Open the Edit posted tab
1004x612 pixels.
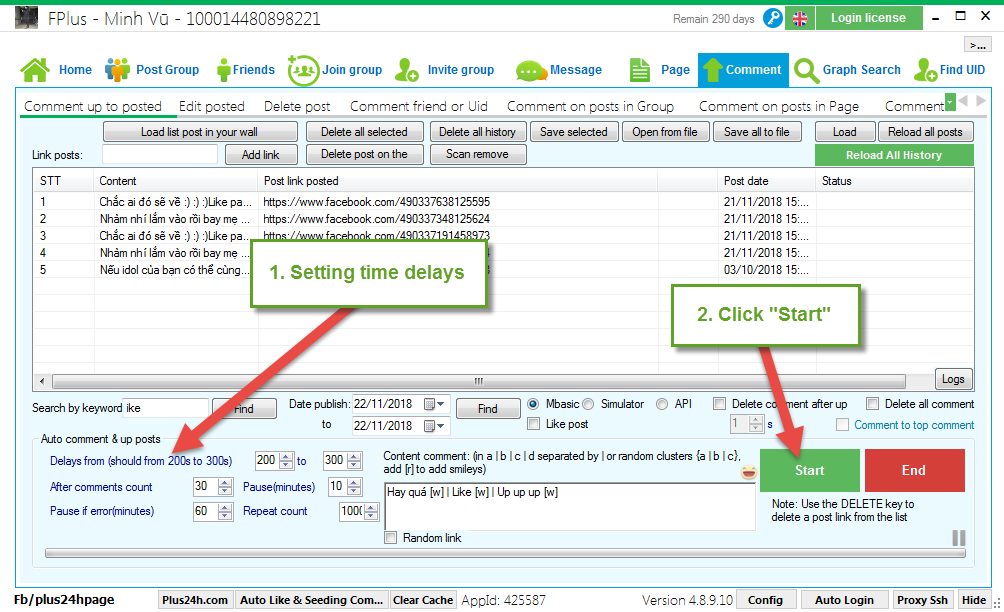212,106
